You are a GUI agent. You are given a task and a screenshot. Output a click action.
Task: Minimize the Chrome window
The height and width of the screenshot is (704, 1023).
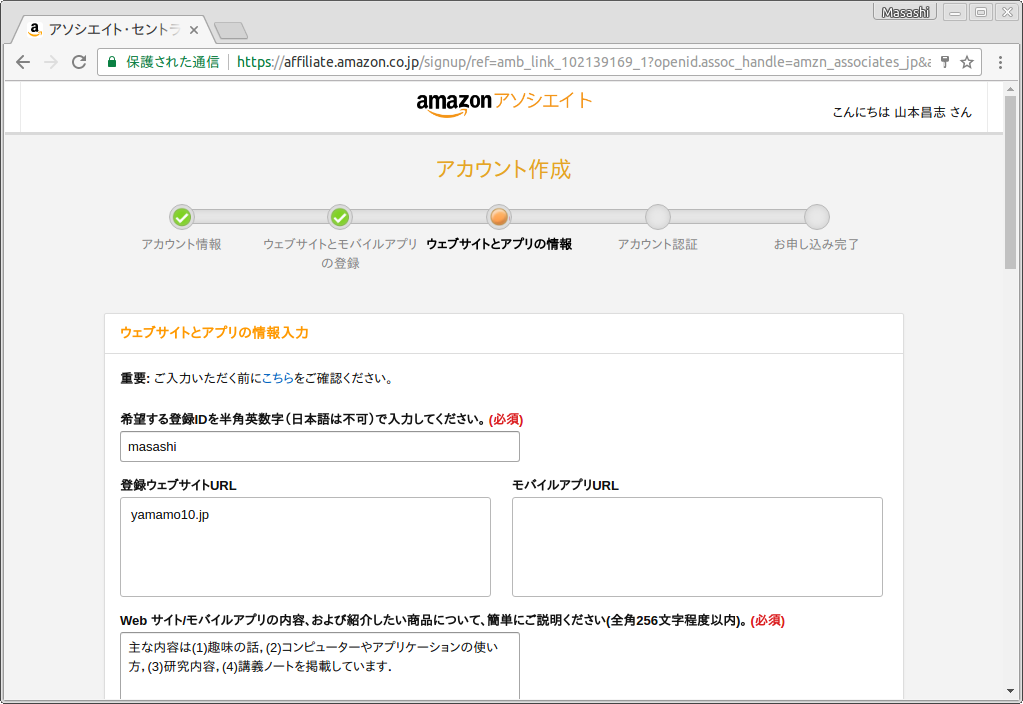click(x=954, y=12)
